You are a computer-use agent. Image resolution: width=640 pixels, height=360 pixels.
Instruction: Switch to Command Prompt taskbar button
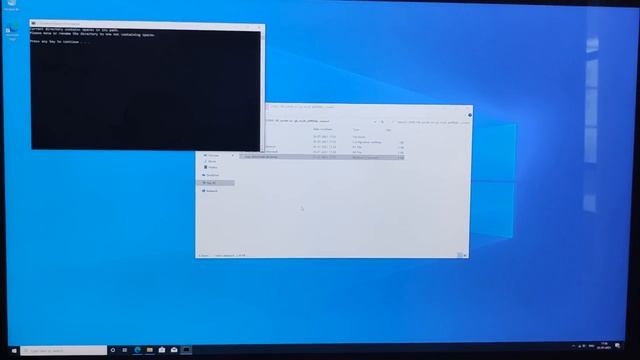click(x=187, y=350)
